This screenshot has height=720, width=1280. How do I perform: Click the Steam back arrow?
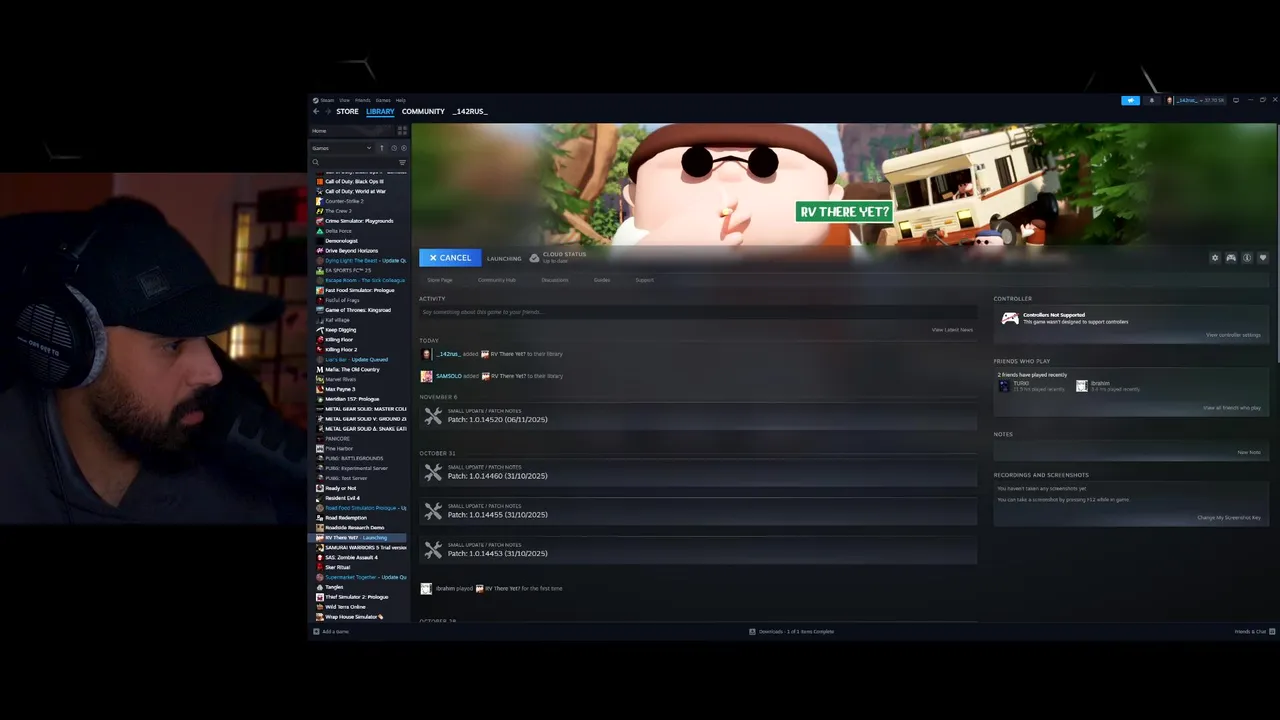[316, 111]
